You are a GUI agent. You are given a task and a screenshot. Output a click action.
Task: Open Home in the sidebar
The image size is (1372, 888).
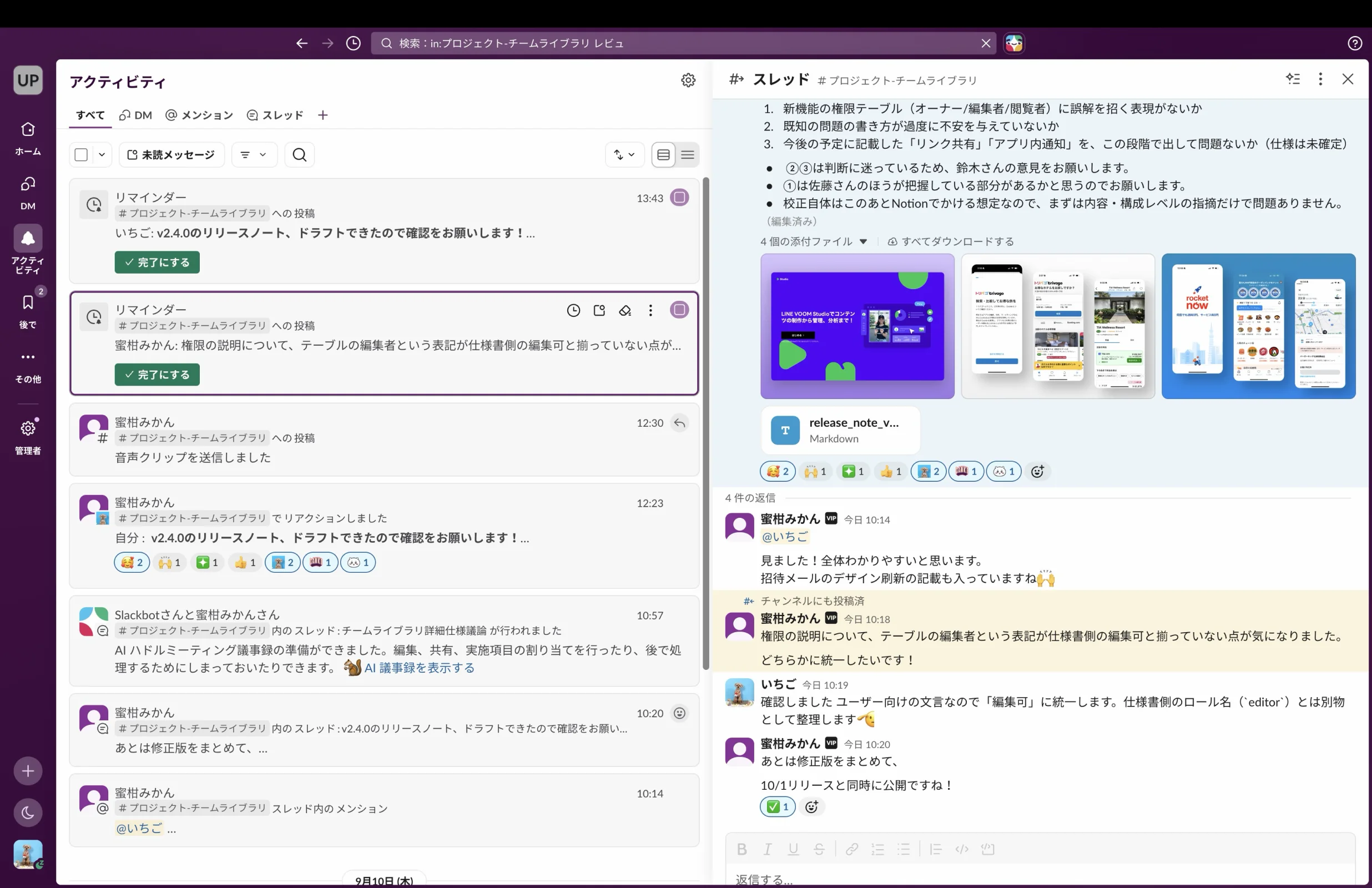click(x=28, y=138)
